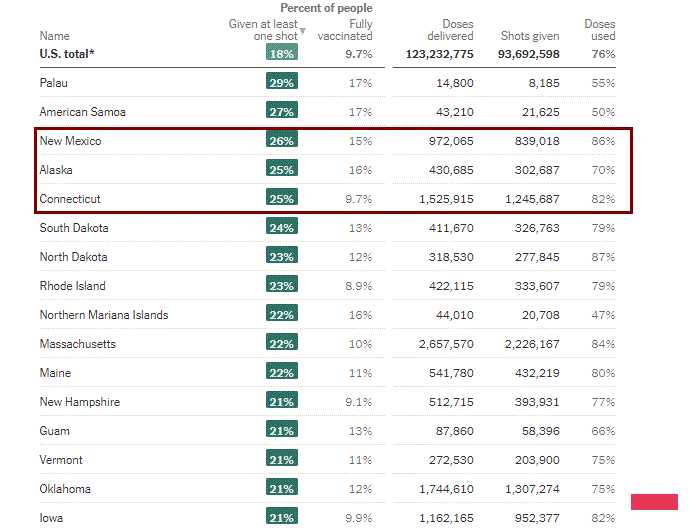Click Palau's 14,800 doses delivered
The width and height of the screenshot is (698, 530).
(455, 83)
